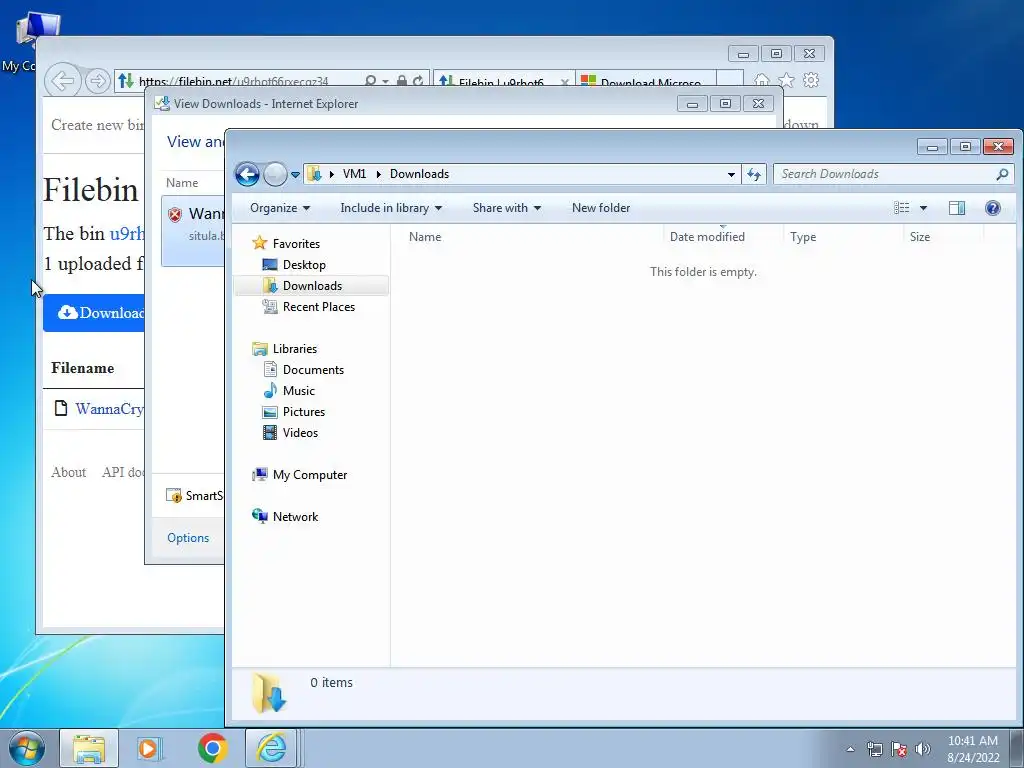Open Windows Explorer from the taskbar
This screenshot has width=1024, height=768.
(89, 748)
